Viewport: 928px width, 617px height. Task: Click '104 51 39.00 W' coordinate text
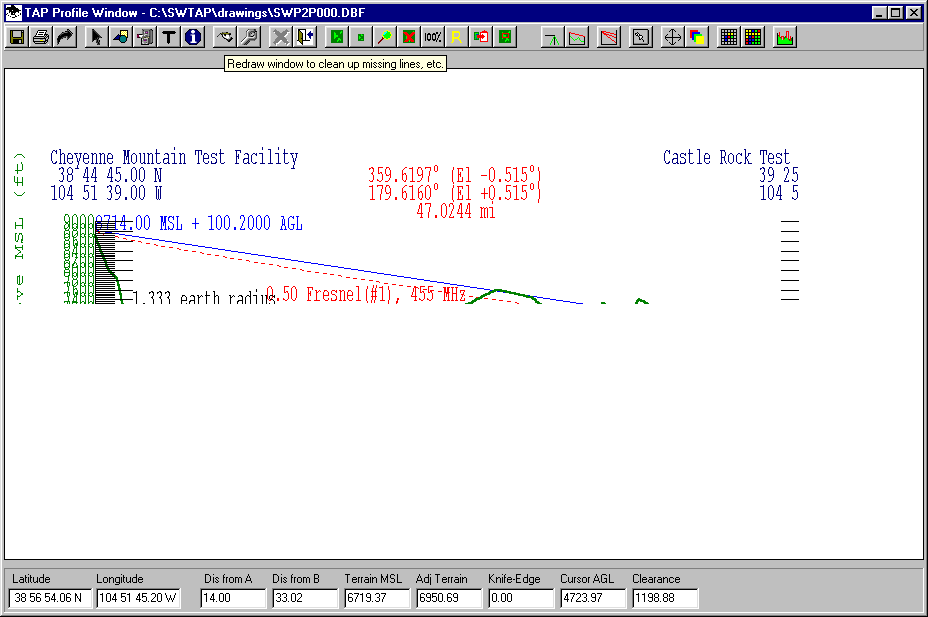[106, 193]
